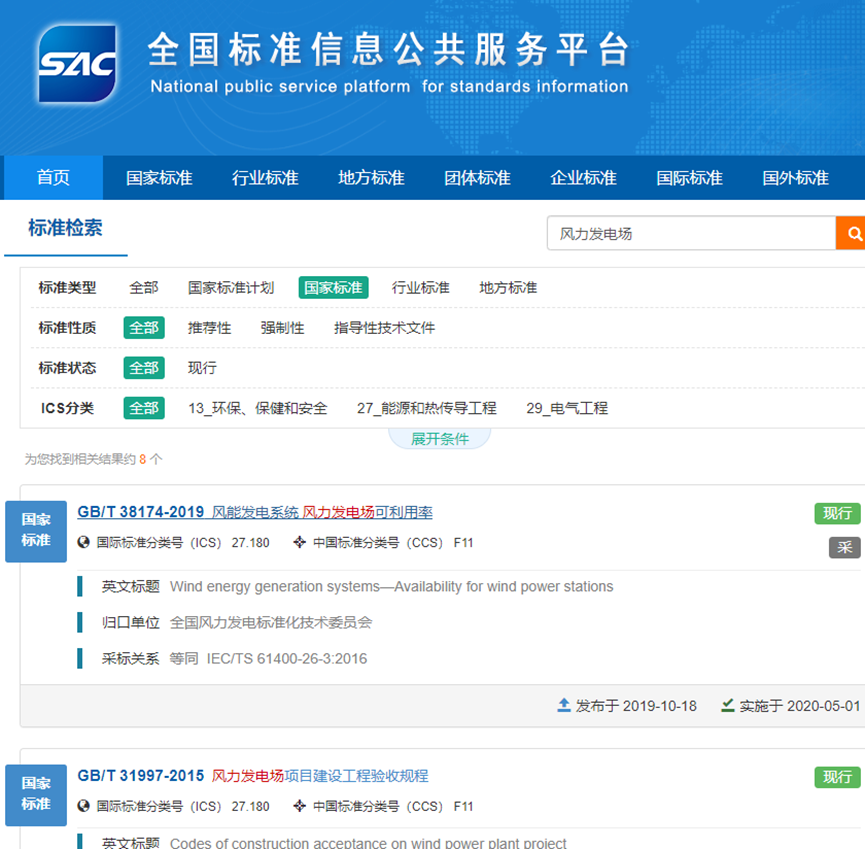Toggle 标准状态 全部 filter
The height and width of the screenshot is (849, 865).
(144, 368)
